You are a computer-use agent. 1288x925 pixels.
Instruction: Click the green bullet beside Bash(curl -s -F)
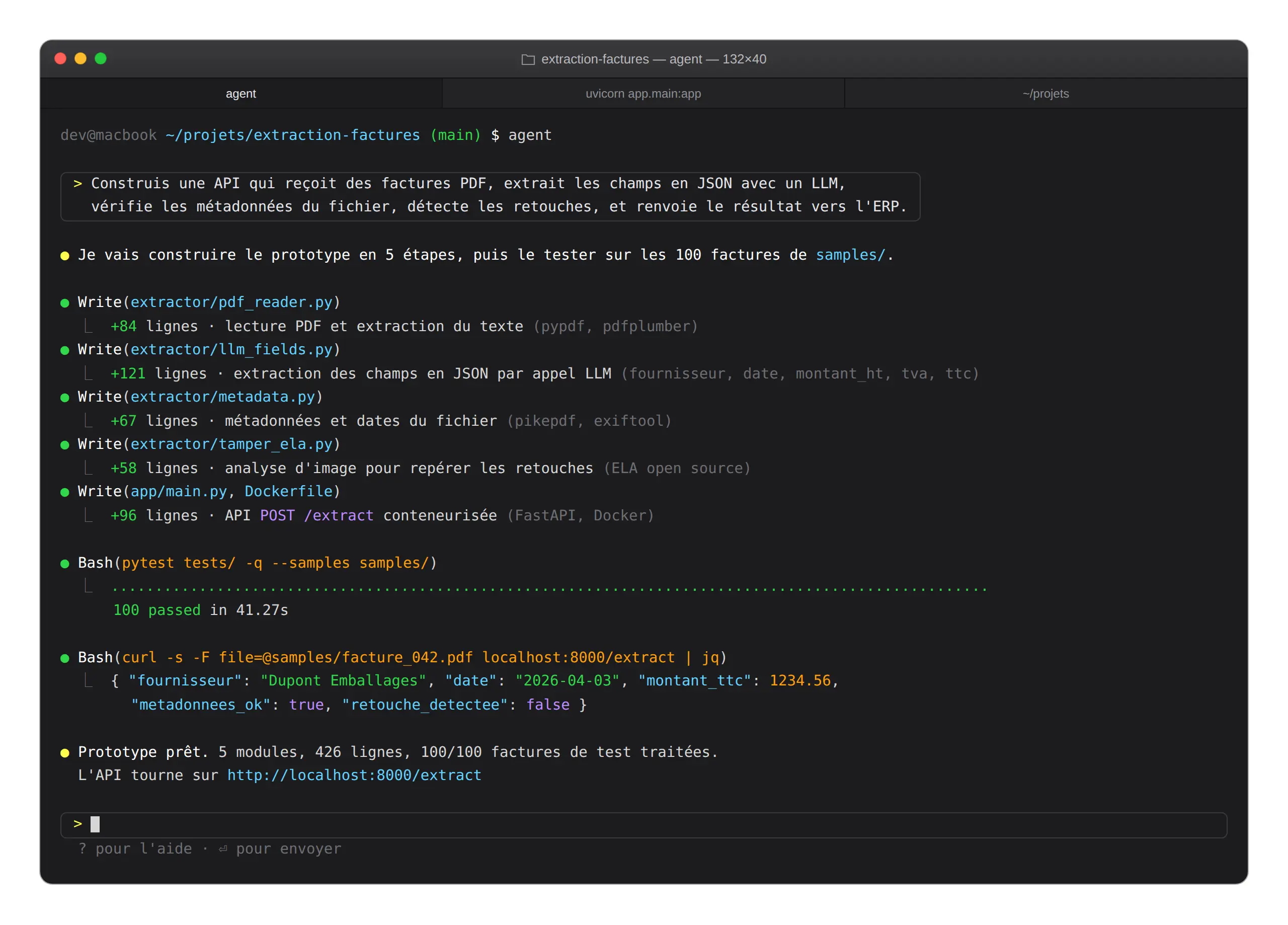[65, 658]
